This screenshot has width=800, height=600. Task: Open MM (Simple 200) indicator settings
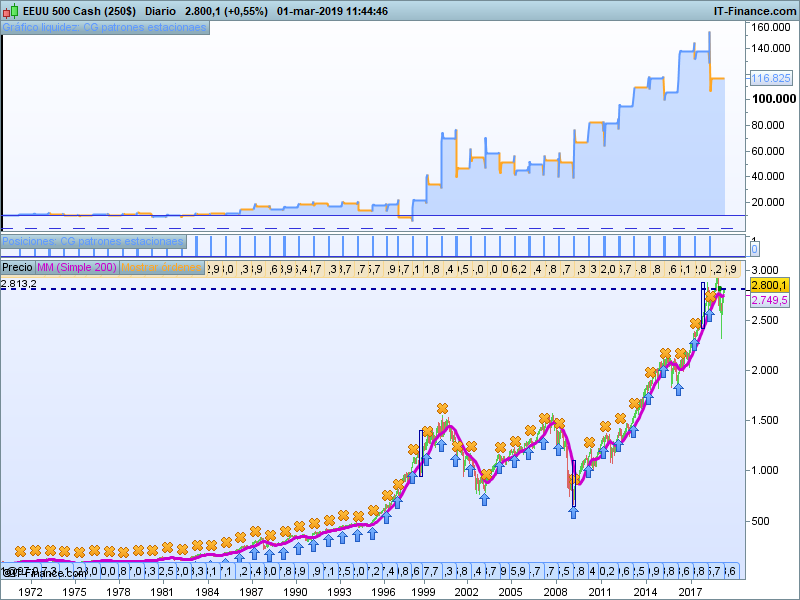[77, 267]
